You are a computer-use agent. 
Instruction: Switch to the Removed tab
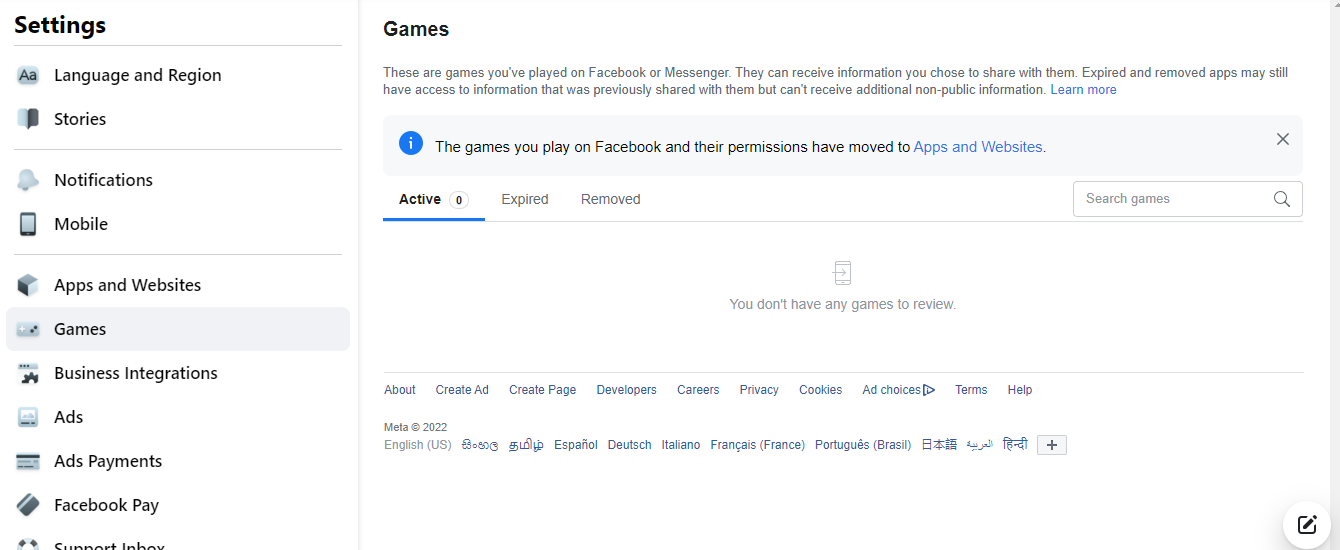click(x=610, y=199)
